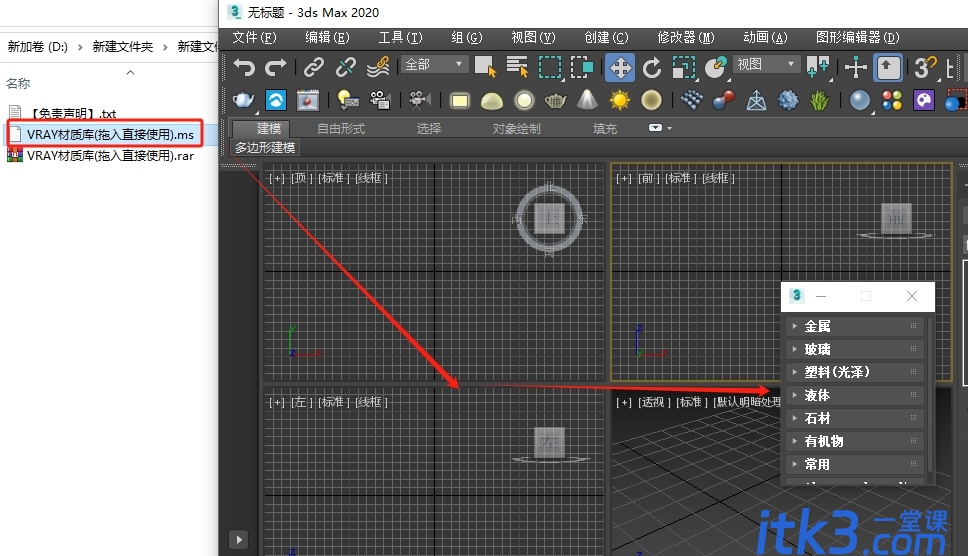
Task: Activate the Select and Scale tool
Action: (x=683, y=67)
